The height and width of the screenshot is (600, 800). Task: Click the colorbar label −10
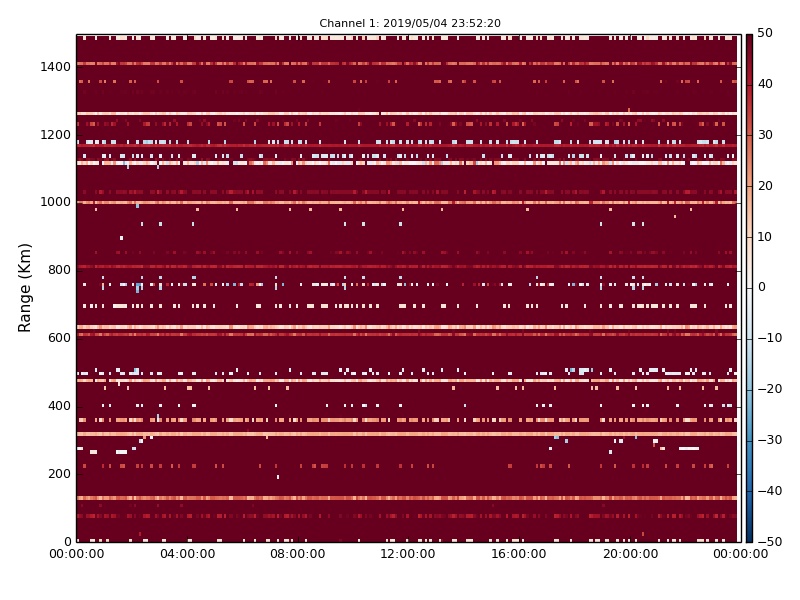(769, 338)
